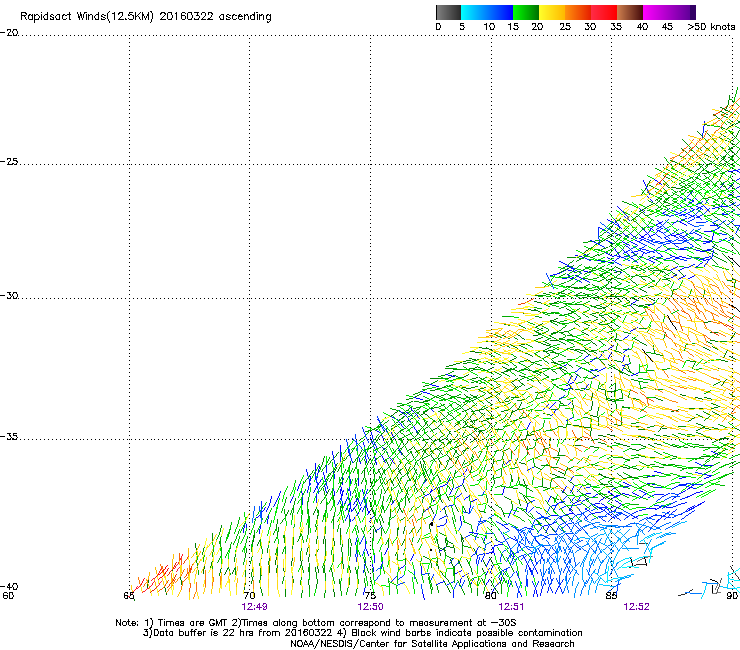The width and height of the screenshot is (740, 650).
Task: Click the gray 0-5 knots color swatch
Action: [x=448, y=12]
